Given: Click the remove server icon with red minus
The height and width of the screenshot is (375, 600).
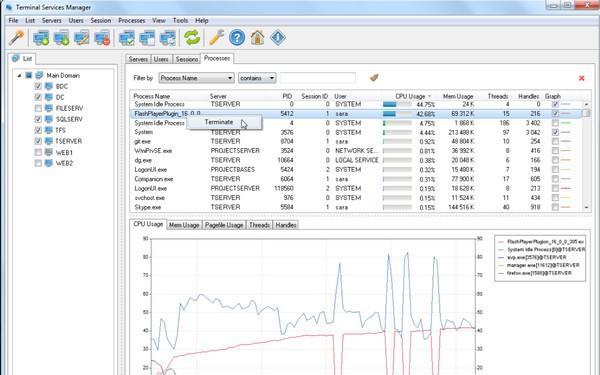Looking at the screenshot, I should (103, 38).
